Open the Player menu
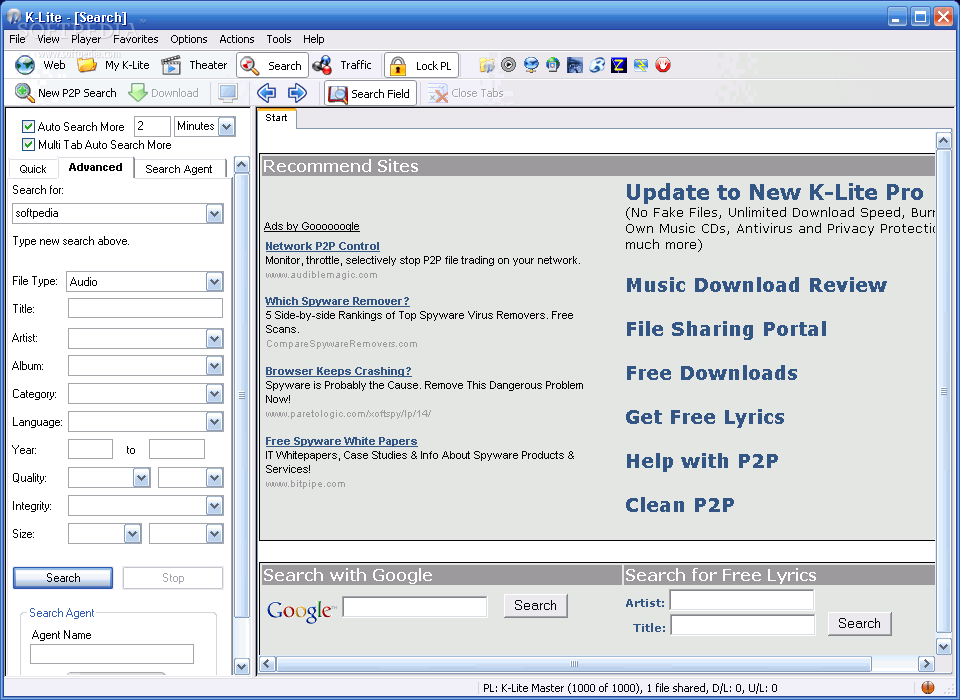 86,39
